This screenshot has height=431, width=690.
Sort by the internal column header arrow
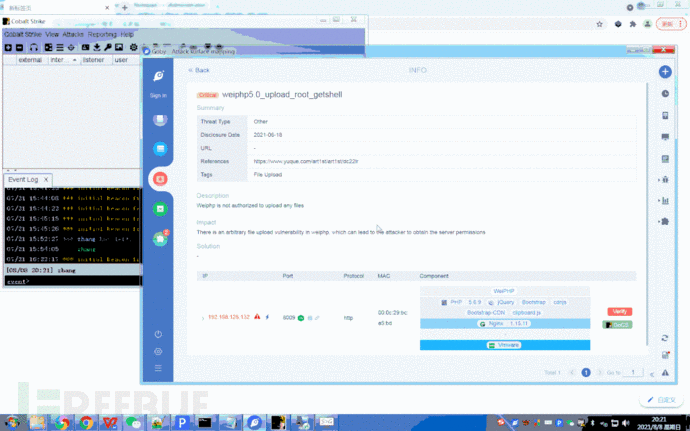pyautogui.click(x=74, y=60)
